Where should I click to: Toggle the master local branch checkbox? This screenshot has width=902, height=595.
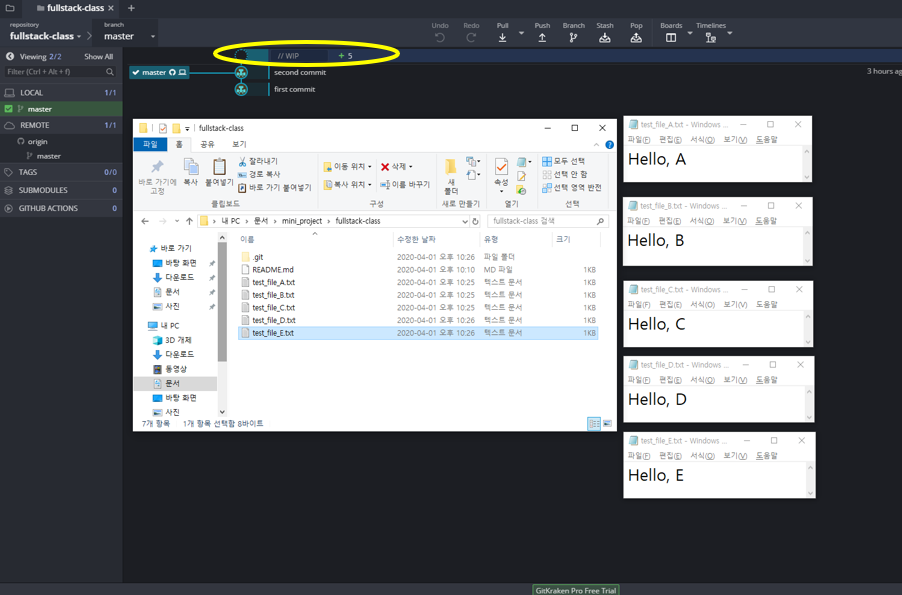(x=9, y=109)
